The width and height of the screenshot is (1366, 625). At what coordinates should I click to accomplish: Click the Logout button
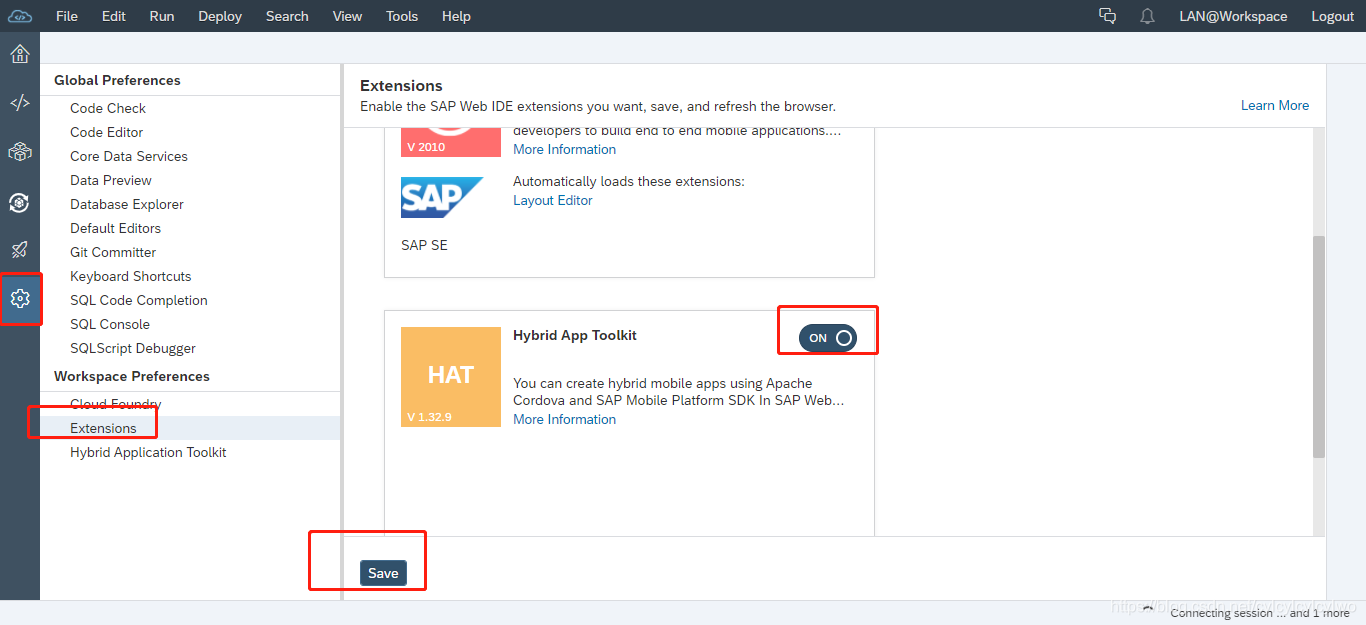(1332, 16)
